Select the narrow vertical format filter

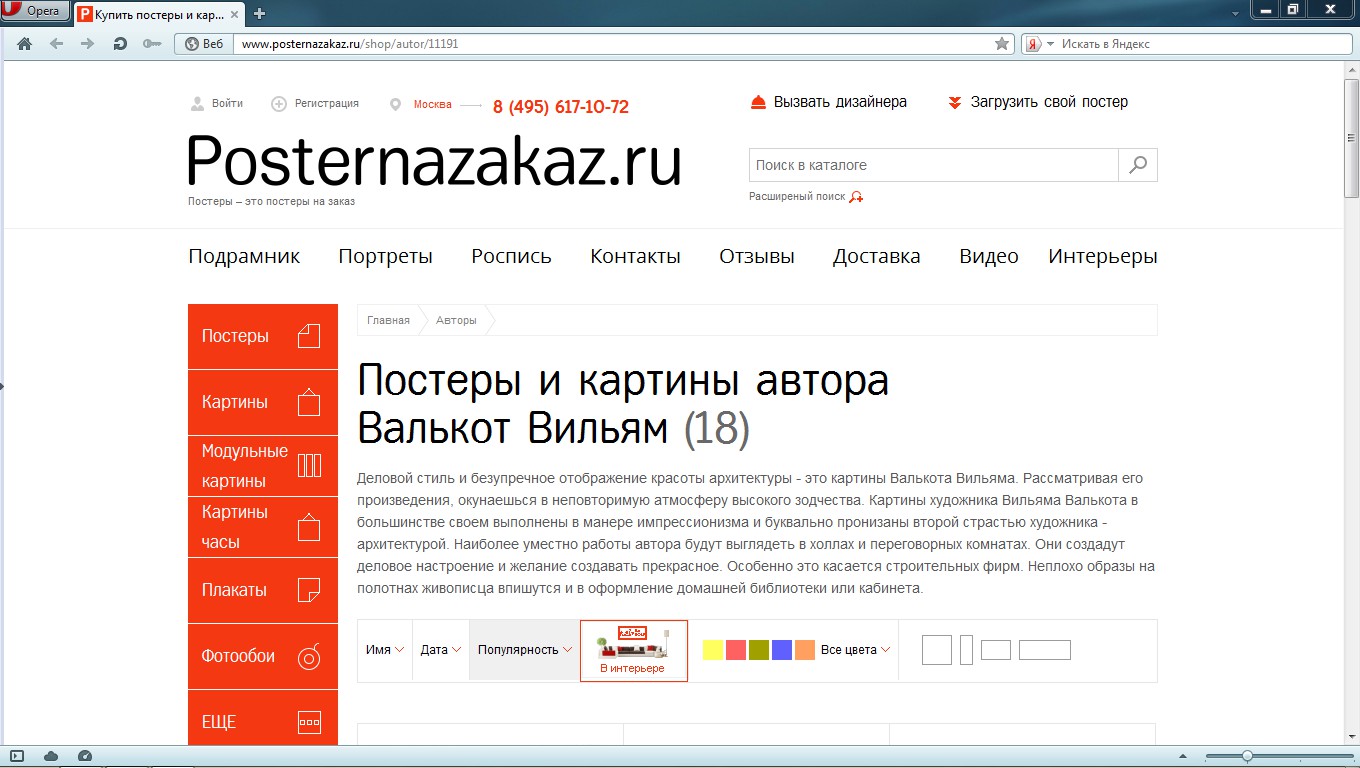[x=966, y=650]
